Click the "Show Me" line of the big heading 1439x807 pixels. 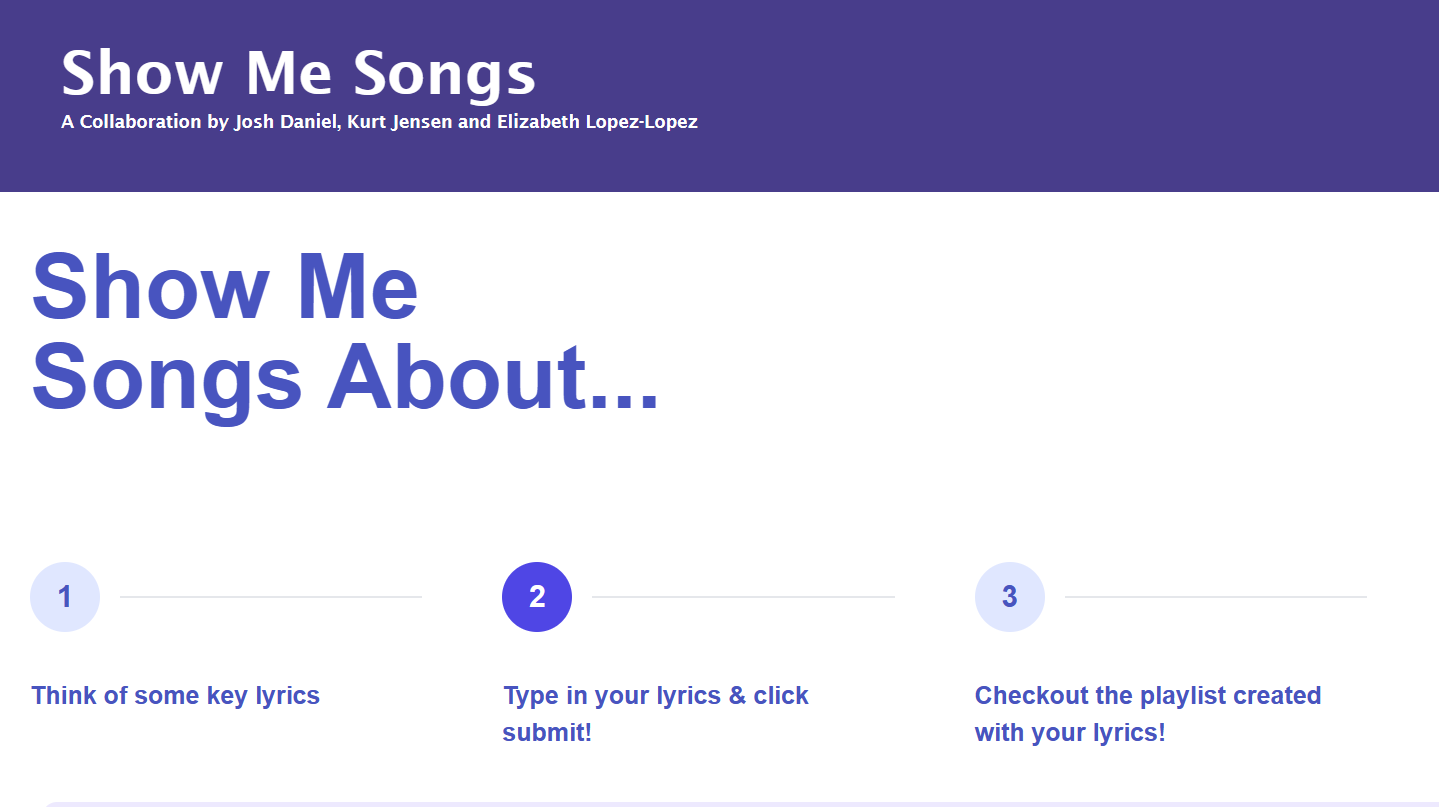(225, 286)
